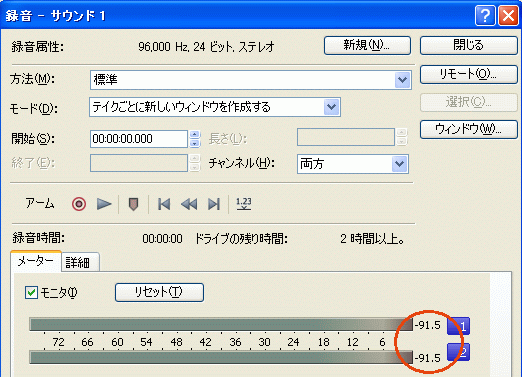
Task: Click the リモート(O)... button
Action: point(468,74)
